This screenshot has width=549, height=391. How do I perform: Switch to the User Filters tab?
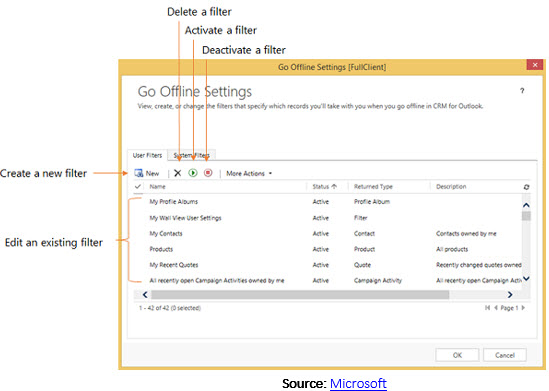147,155
